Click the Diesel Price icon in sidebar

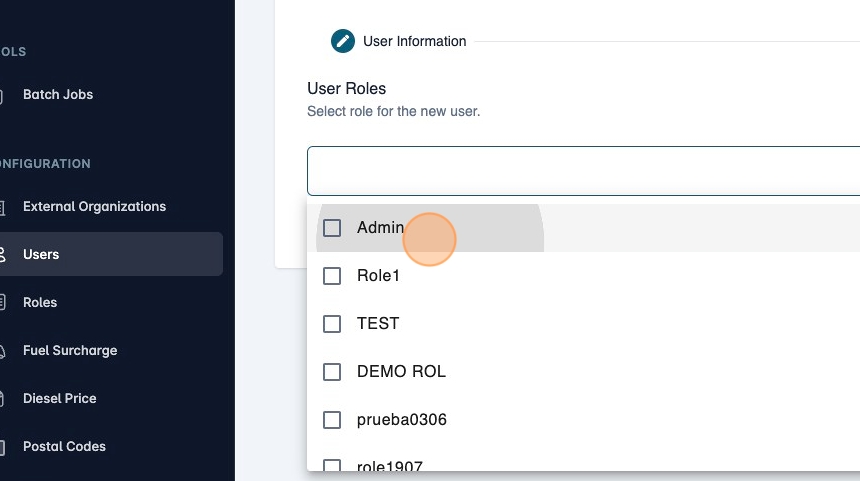tap(3, 399)
